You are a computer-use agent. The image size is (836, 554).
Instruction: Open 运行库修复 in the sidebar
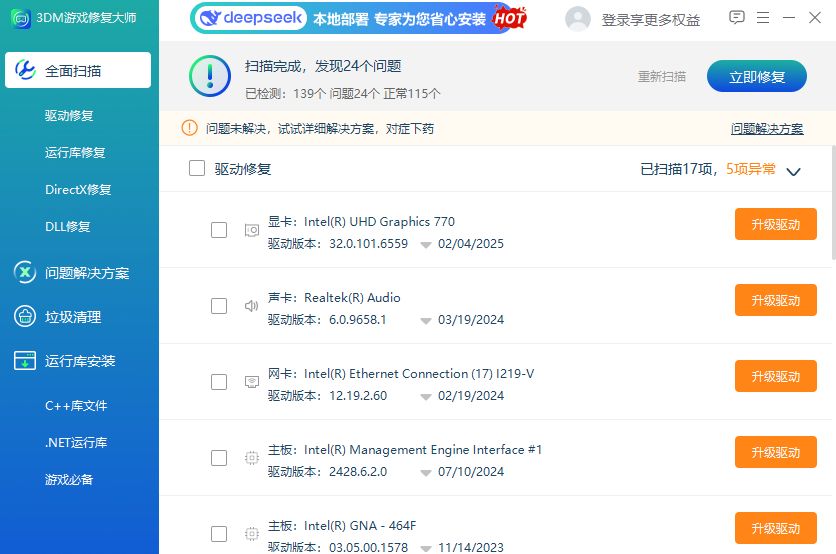click(x=75, y=152)
